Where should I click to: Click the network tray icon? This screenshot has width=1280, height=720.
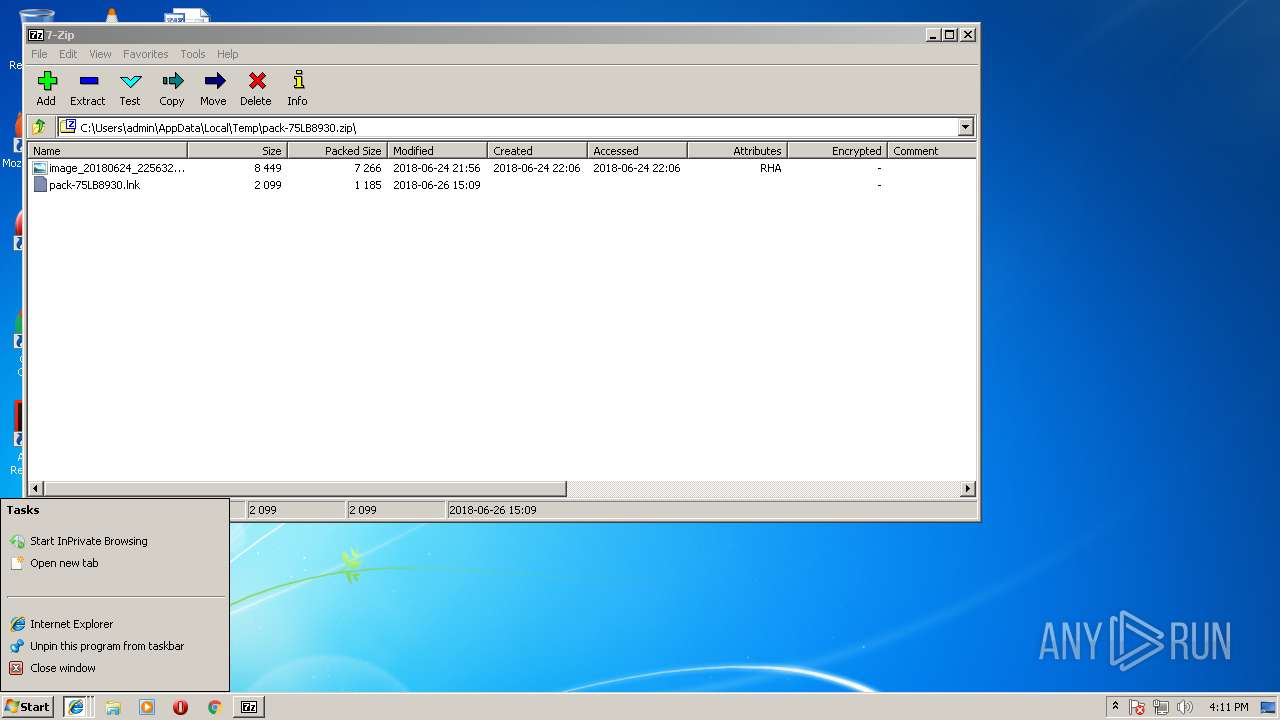pos(1161,707)
